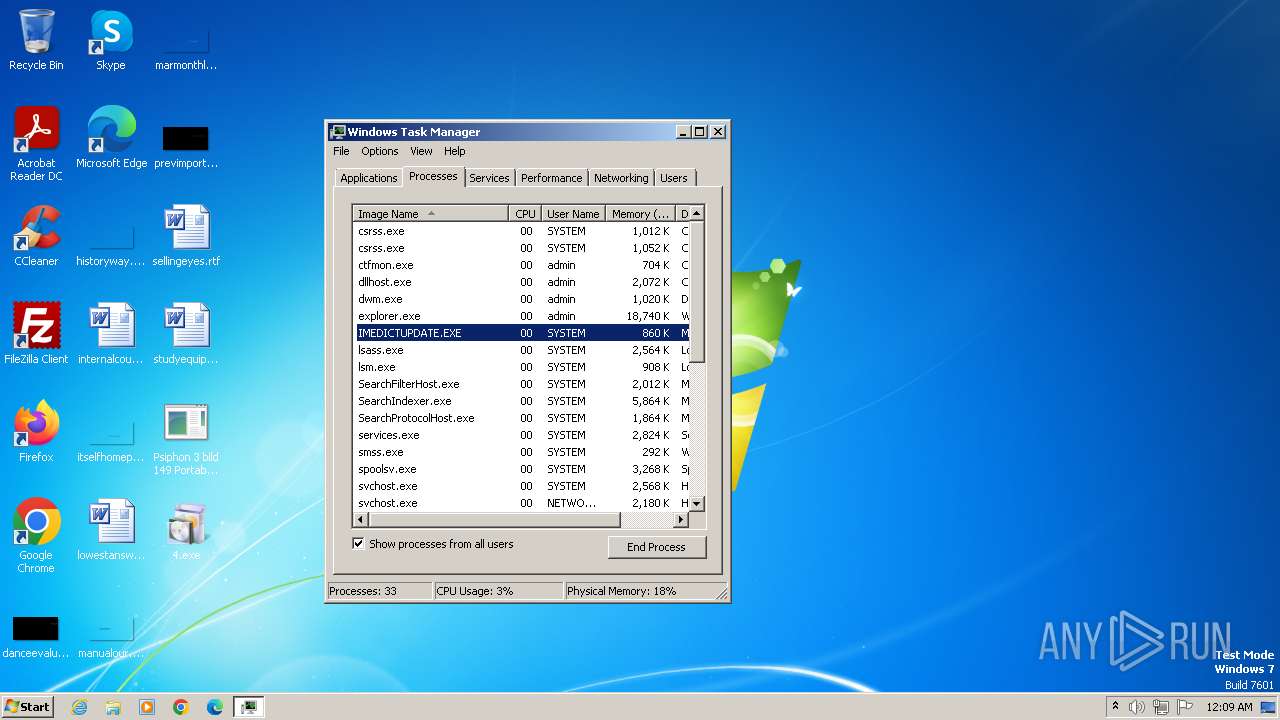The width and height of the screenshot is (1280, 720).
Task: Open the Google Chrome desktop shortcut
Action: (x=36, y=535)
